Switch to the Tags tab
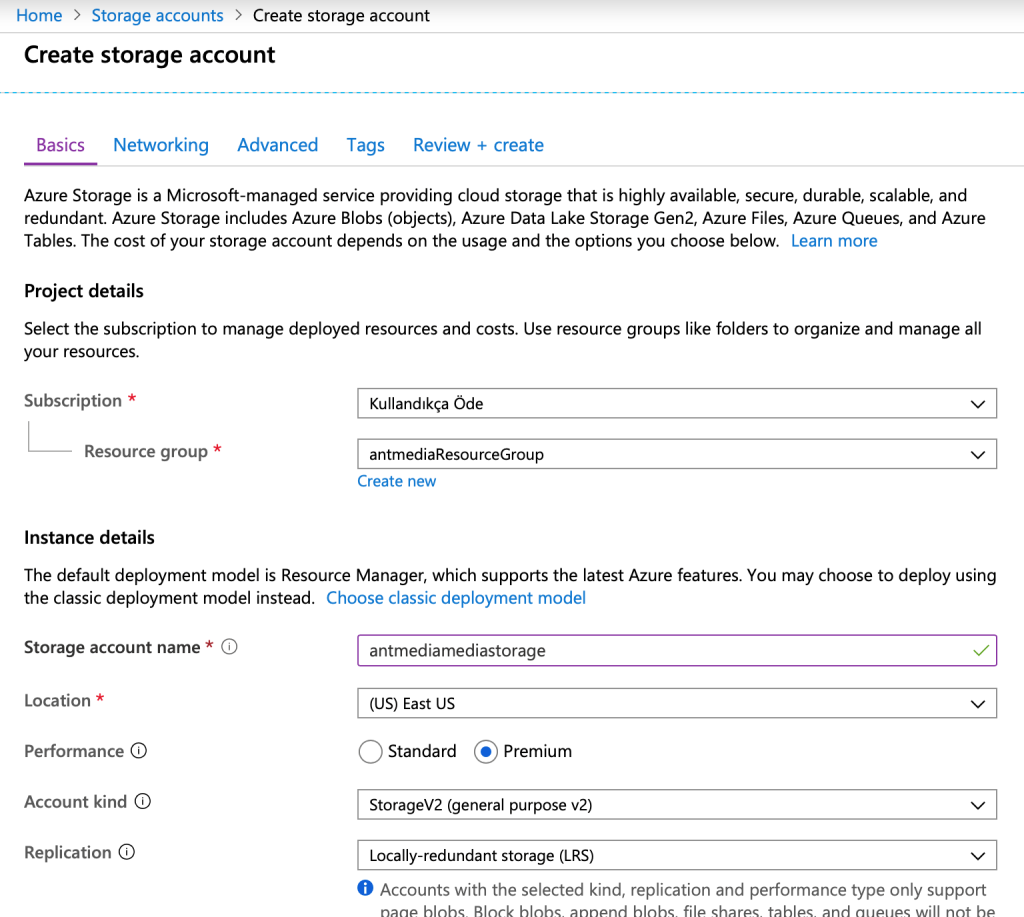 [365, 145]
